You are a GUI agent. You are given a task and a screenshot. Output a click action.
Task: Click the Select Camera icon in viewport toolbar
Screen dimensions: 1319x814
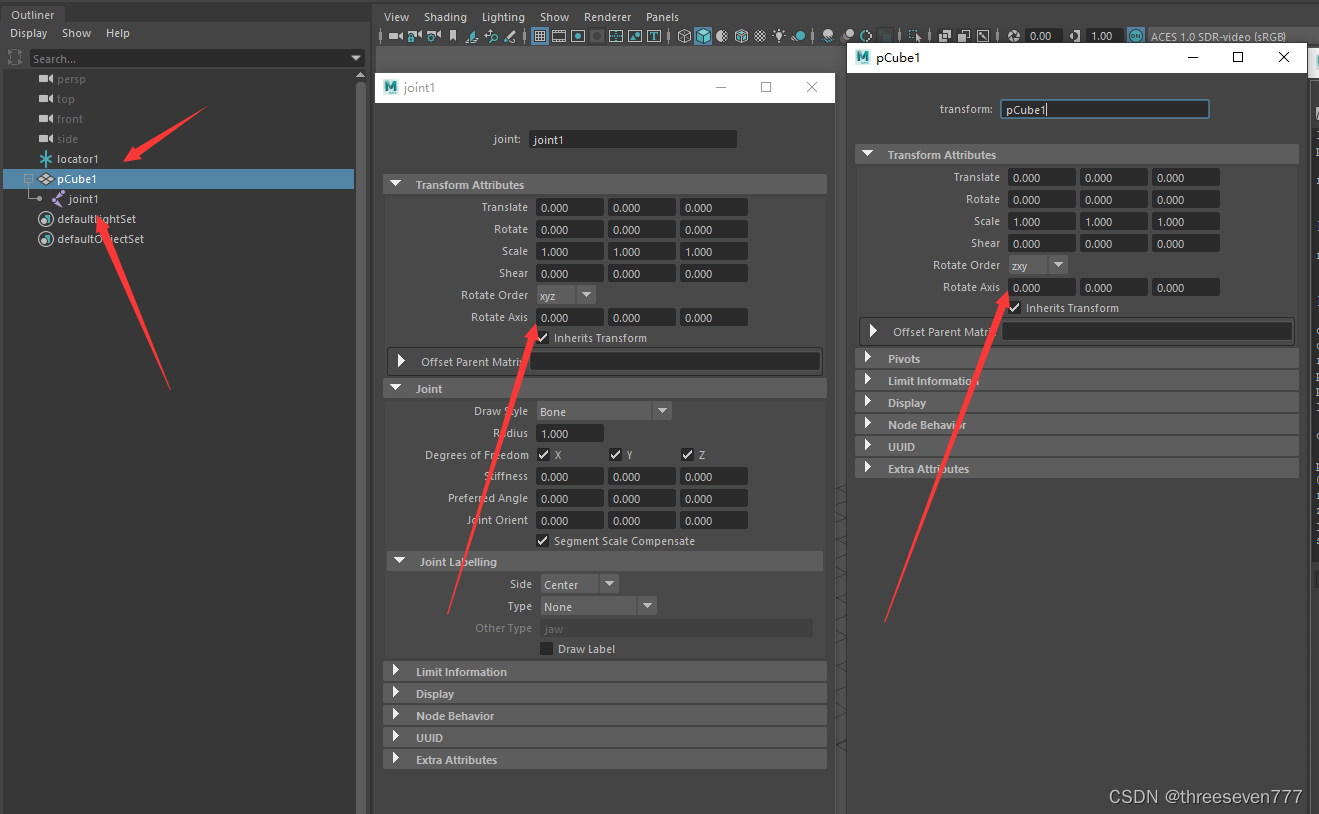pos(395,36)
